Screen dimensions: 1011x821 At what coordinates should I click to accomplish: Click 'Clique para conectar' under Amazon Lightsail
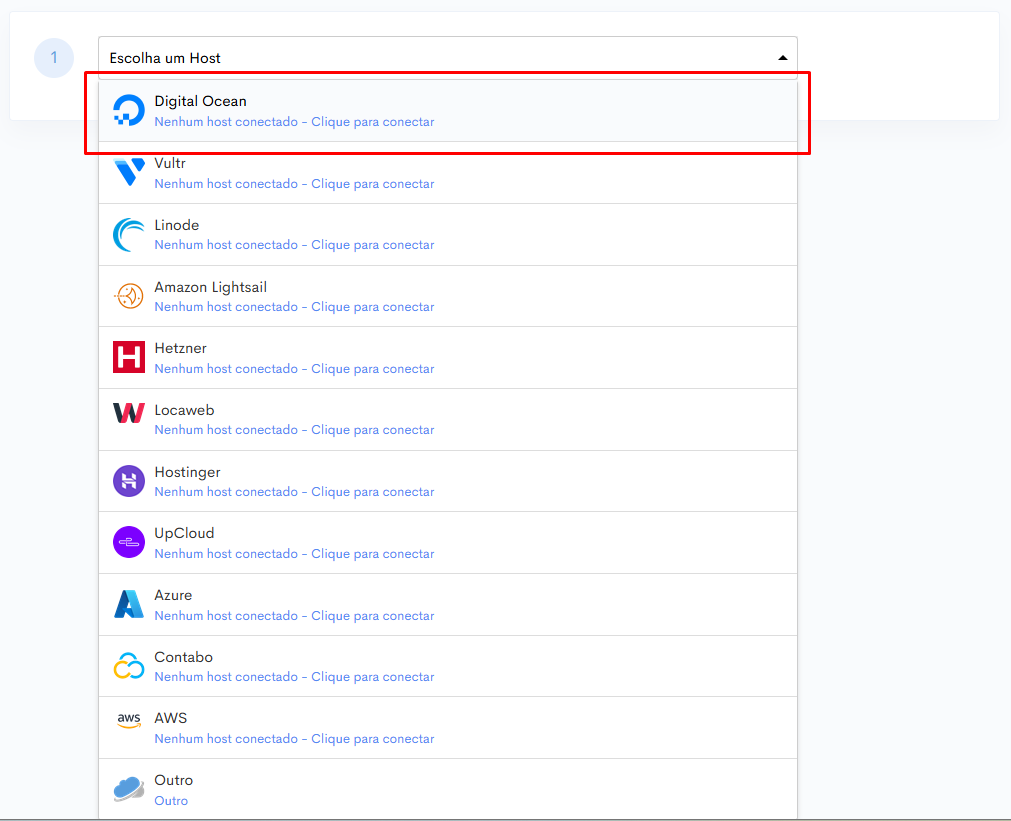tap(373, 307)
